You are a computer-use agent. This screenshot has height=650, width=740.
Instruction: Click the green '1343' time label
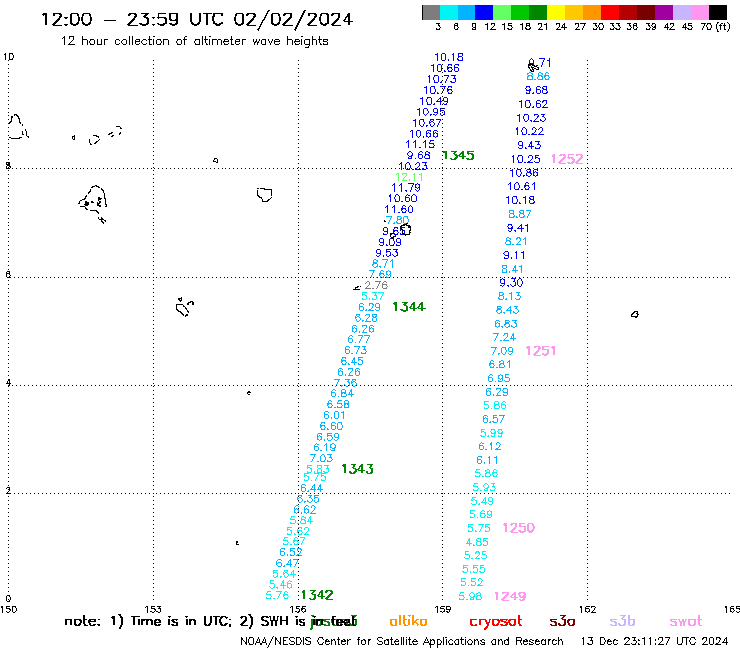click(x=357, y=469)
